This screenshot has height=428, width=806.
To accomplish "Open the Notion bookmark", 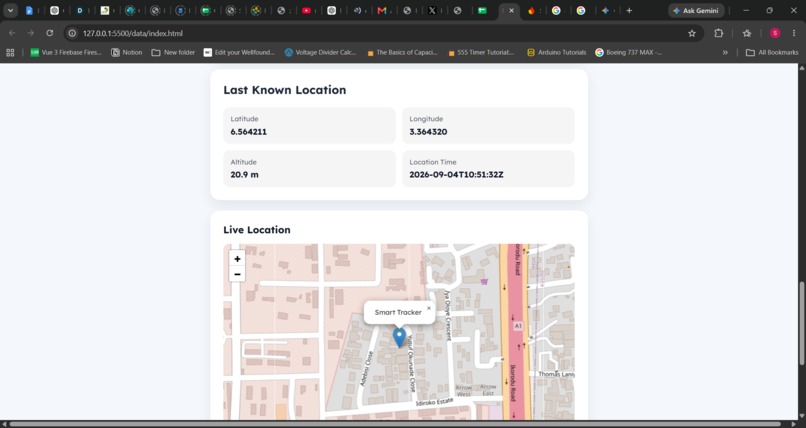I will click(x=126, y=52).
